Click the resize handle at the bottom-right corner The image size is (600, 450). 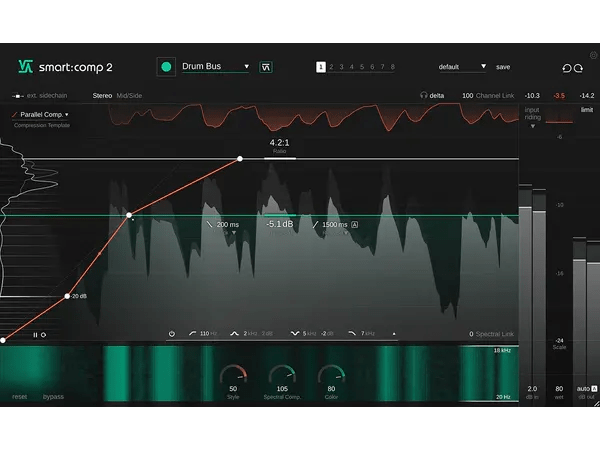[x=596, y=403]
